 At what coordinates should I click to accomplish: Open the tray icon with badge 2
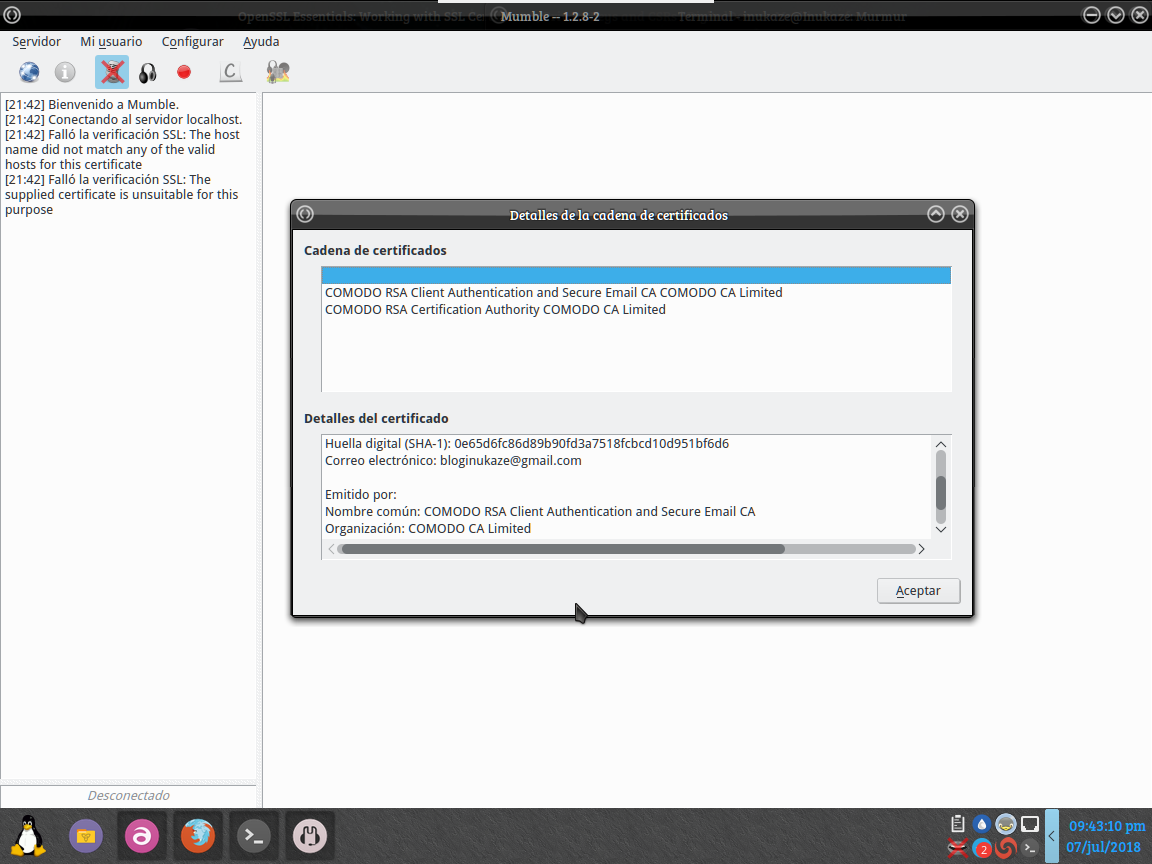click(x=982, y=849)
